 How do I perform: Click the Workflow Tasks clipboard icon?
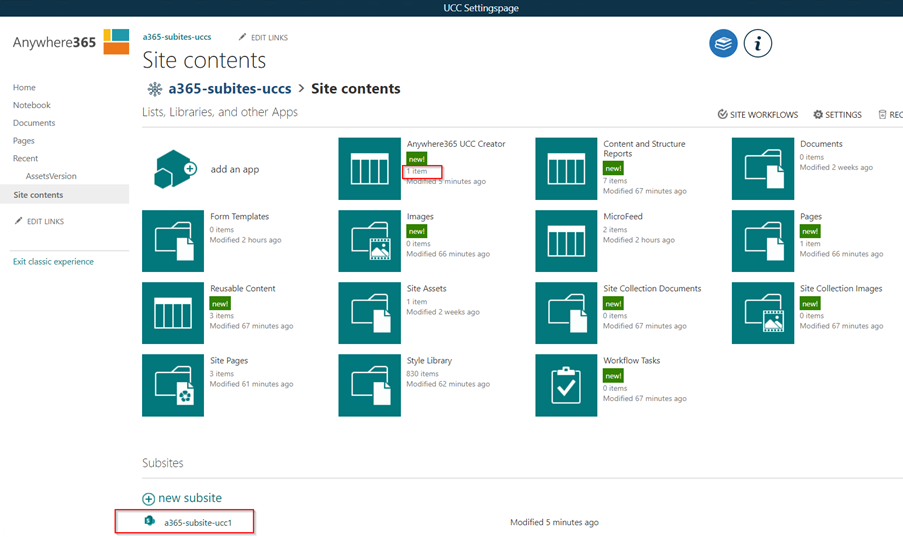pos(566,385)
